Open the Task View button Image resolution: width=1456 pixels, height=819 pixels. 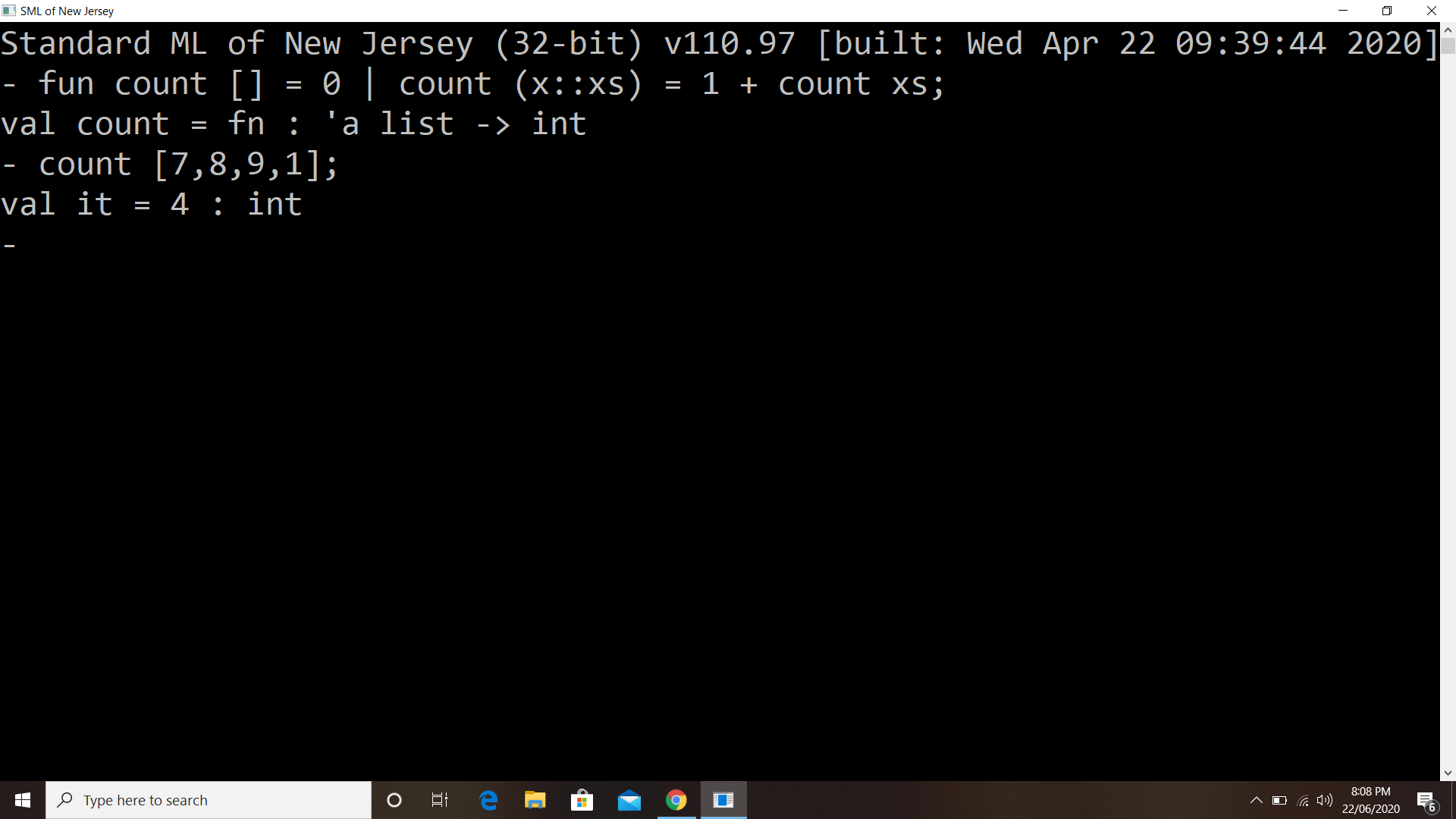[440, 799]
